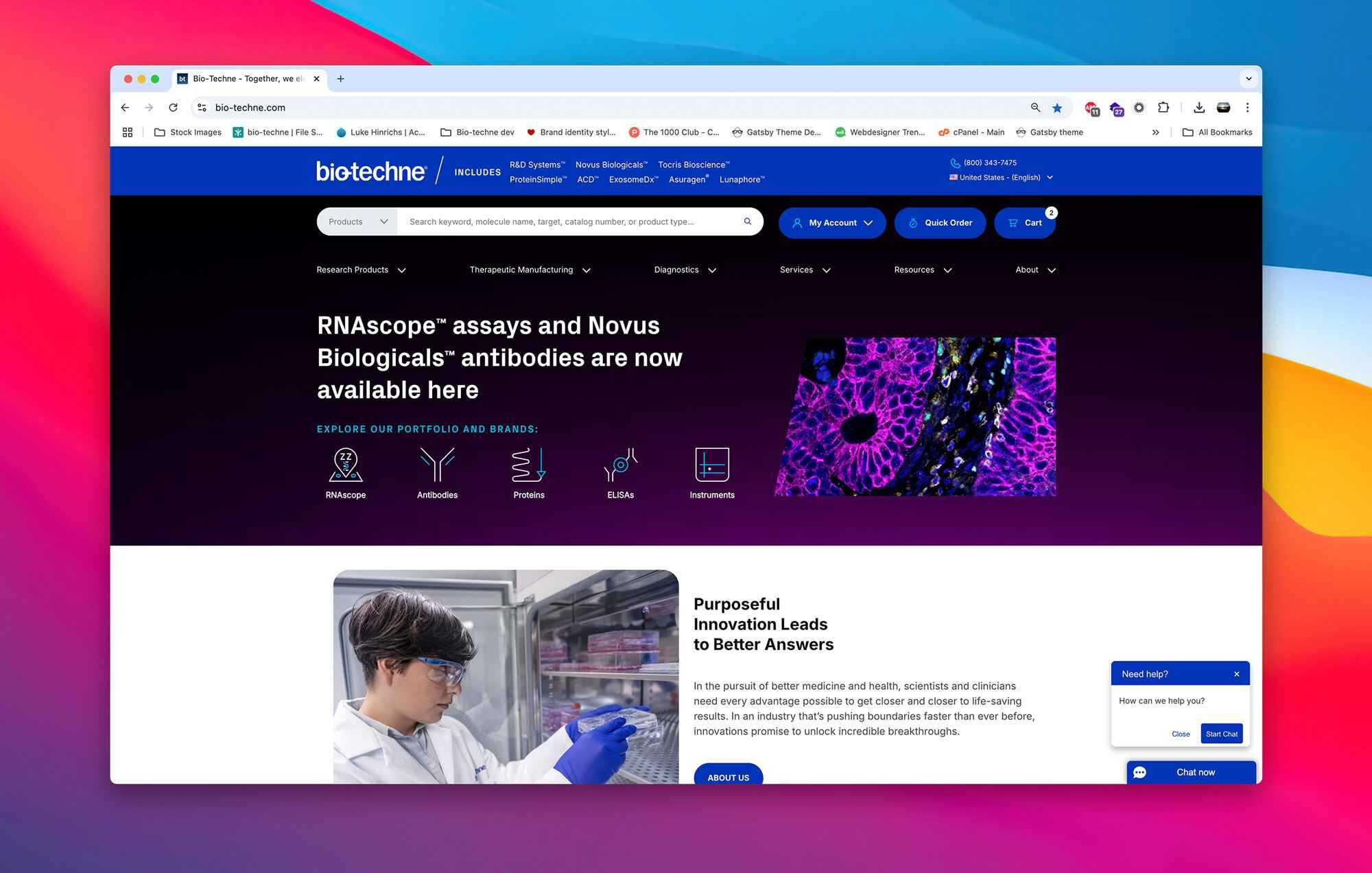Click the chat bubble icon on Chat now
This screenshot has width=1372, height=873.
click(1140, 773)
